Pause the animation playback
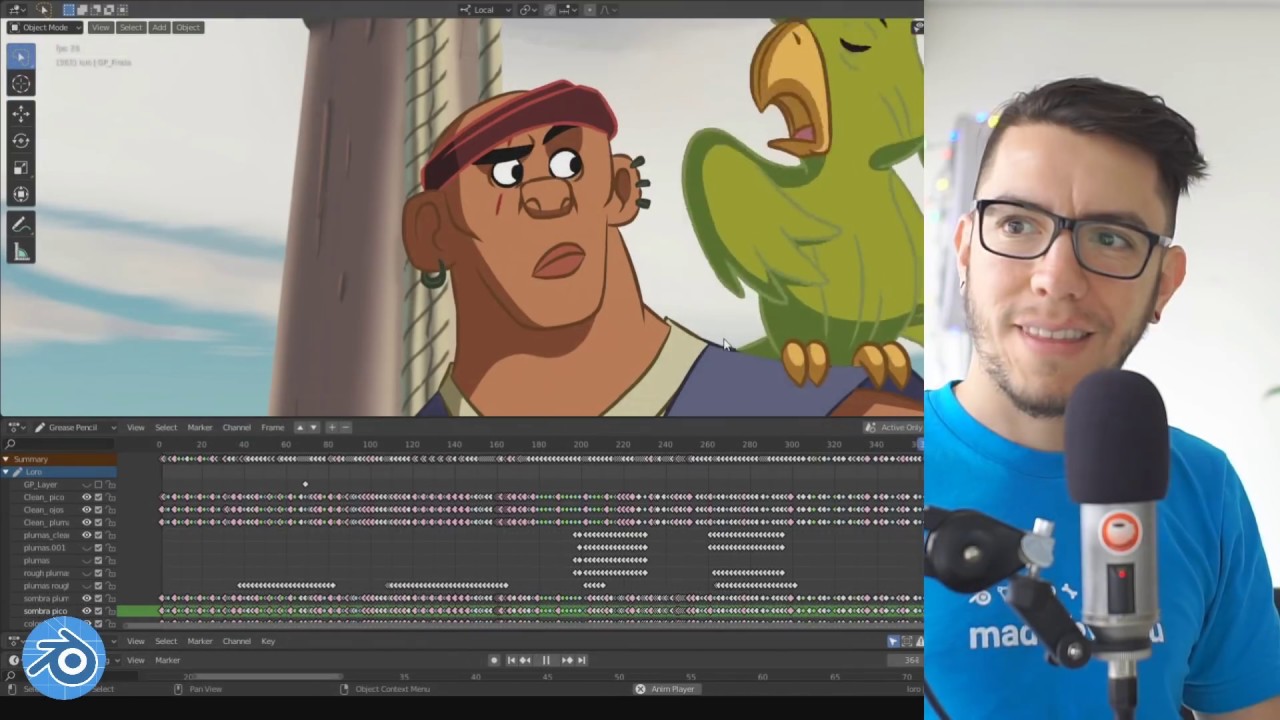The width and height of the screenshot is (1280, 720). (x=546, y=660)
